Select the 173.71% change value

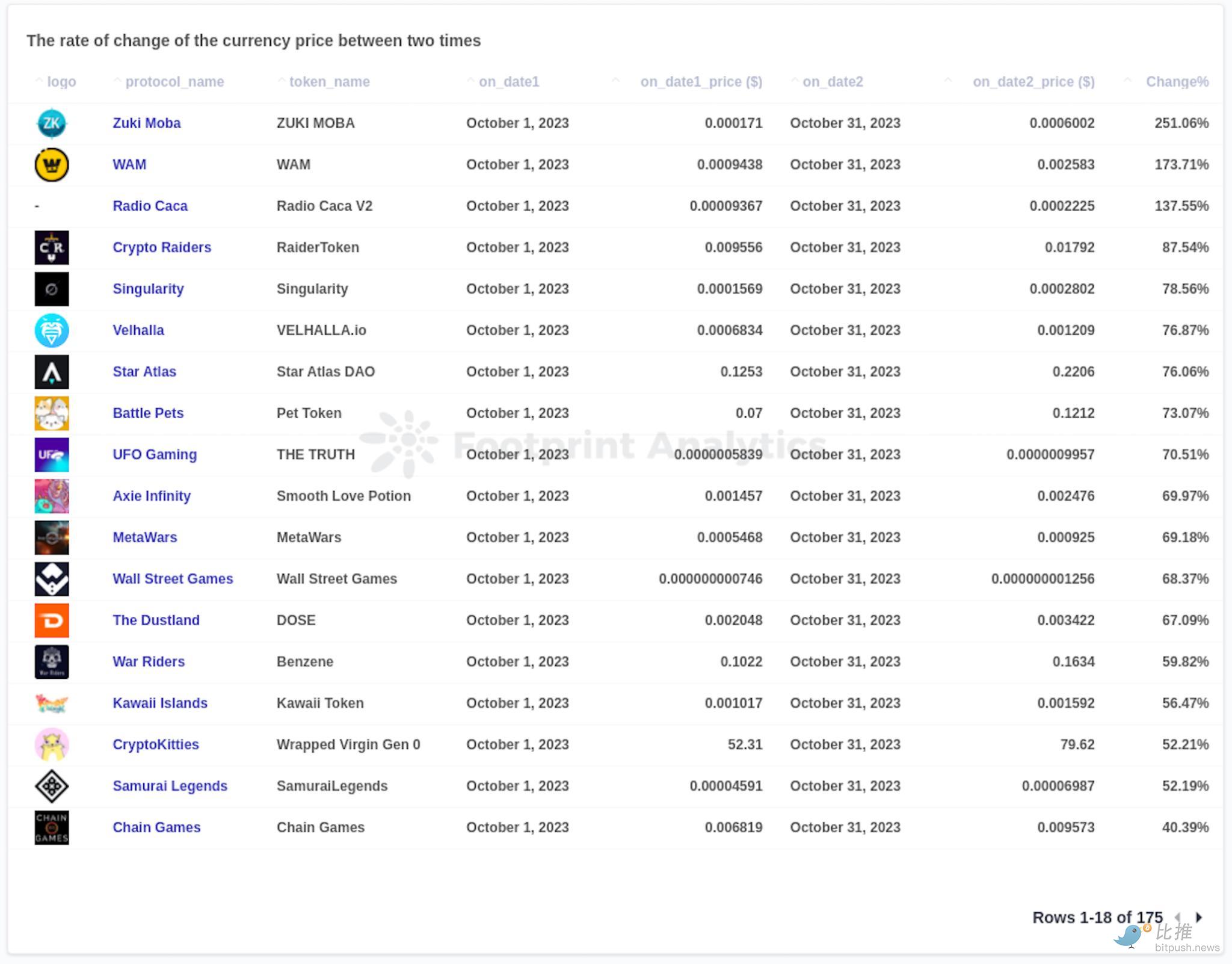tap(1181, 165)
